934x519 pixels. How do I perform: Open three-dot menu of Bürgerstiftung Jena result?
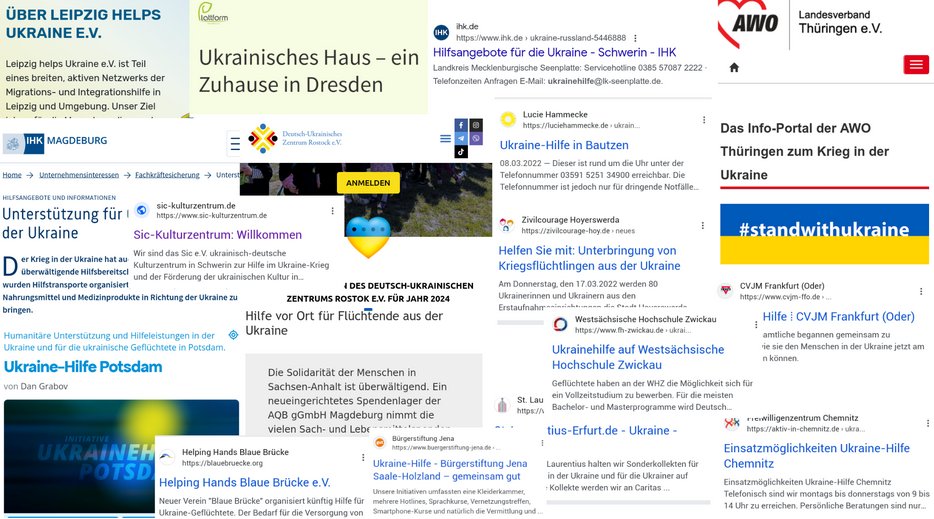[542, 443]
